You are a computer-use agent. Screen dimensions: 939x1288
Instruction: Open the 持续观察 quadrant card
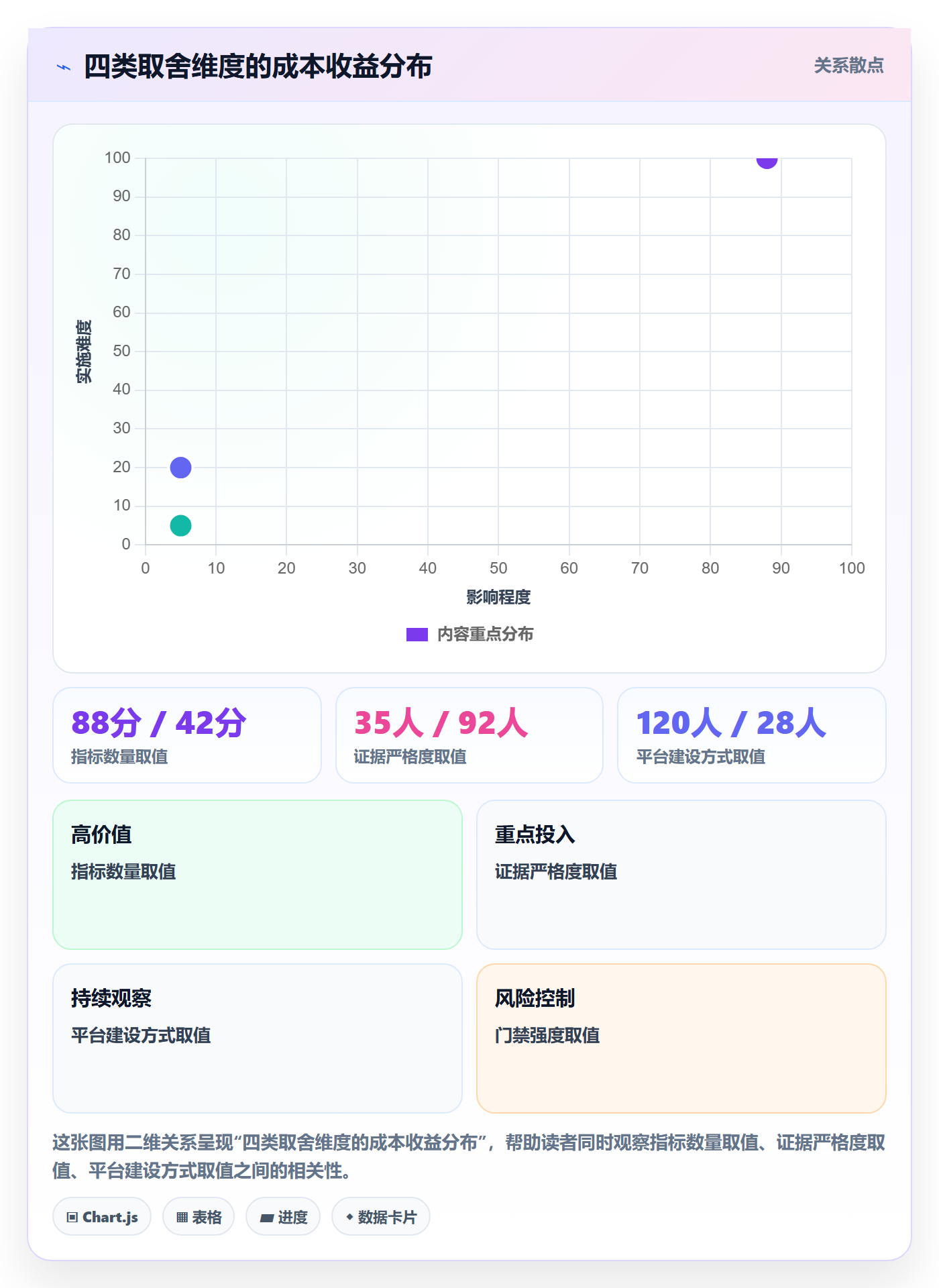point(258,1038)
